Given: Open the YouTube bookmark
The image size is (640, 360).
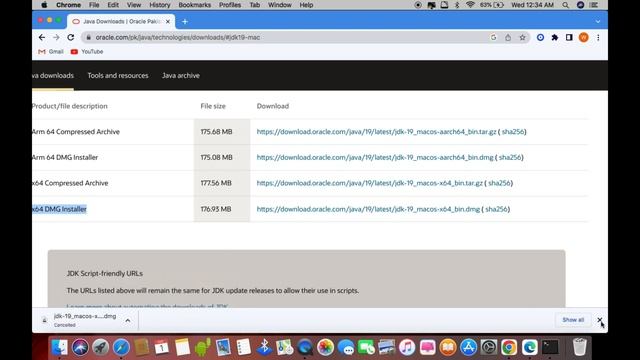Looking at the screenshot, I should click(87, 51).
